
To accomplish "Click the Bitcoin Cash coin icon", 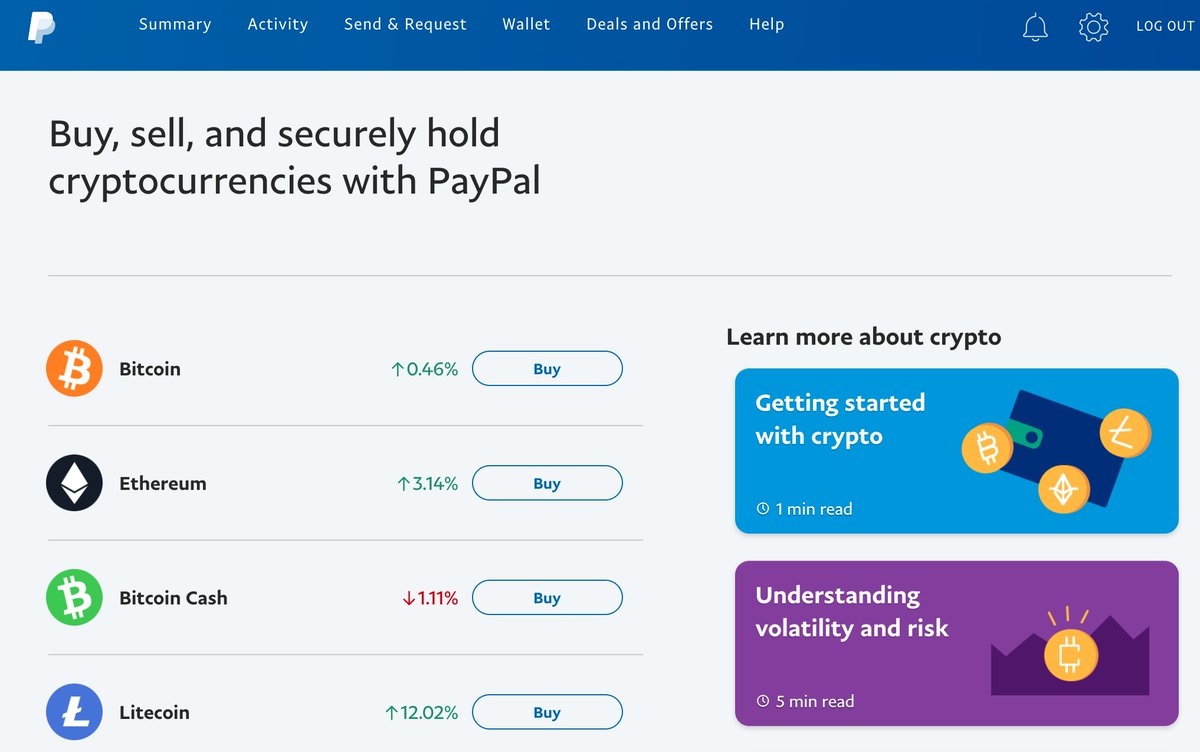I will click(74, 598).
